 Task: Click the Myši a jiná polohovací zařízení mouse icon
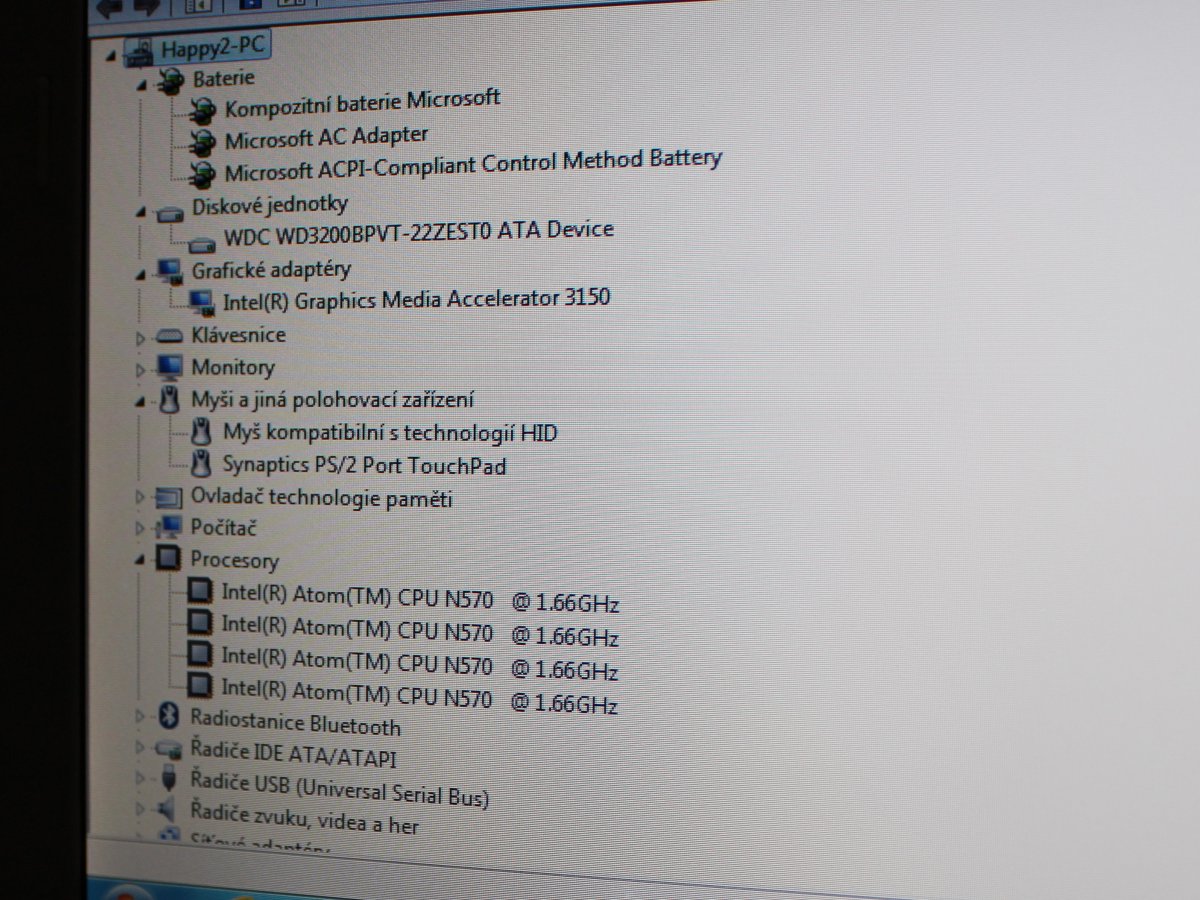coord(170,400)
